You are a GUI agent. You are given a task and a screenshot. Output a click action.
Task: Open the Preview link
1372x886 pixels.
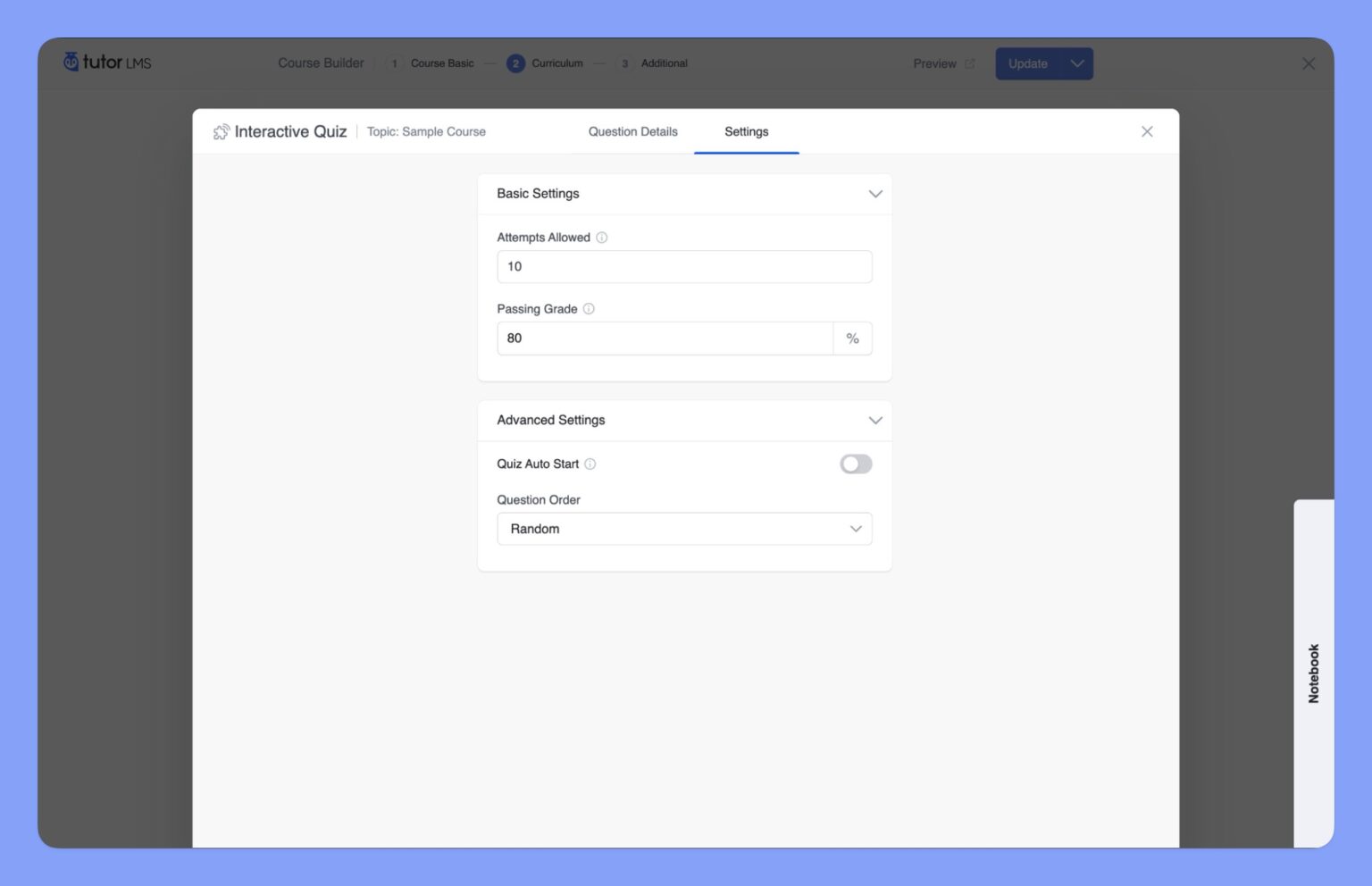click(934, 63)
